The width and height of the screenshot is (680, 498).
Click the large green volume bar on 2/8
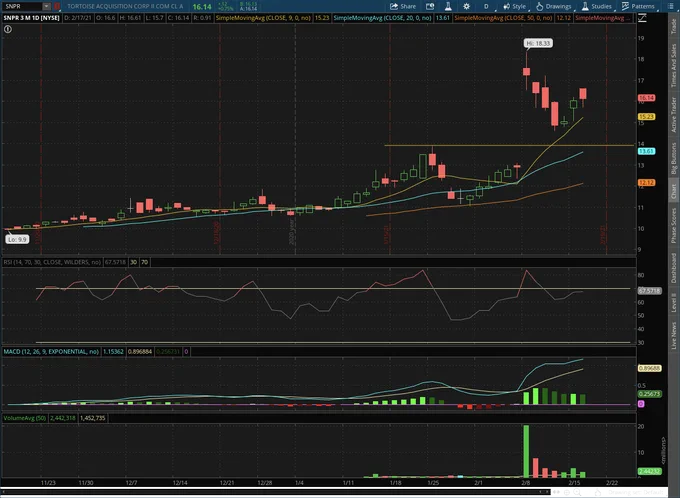click(x=526, y=451)
